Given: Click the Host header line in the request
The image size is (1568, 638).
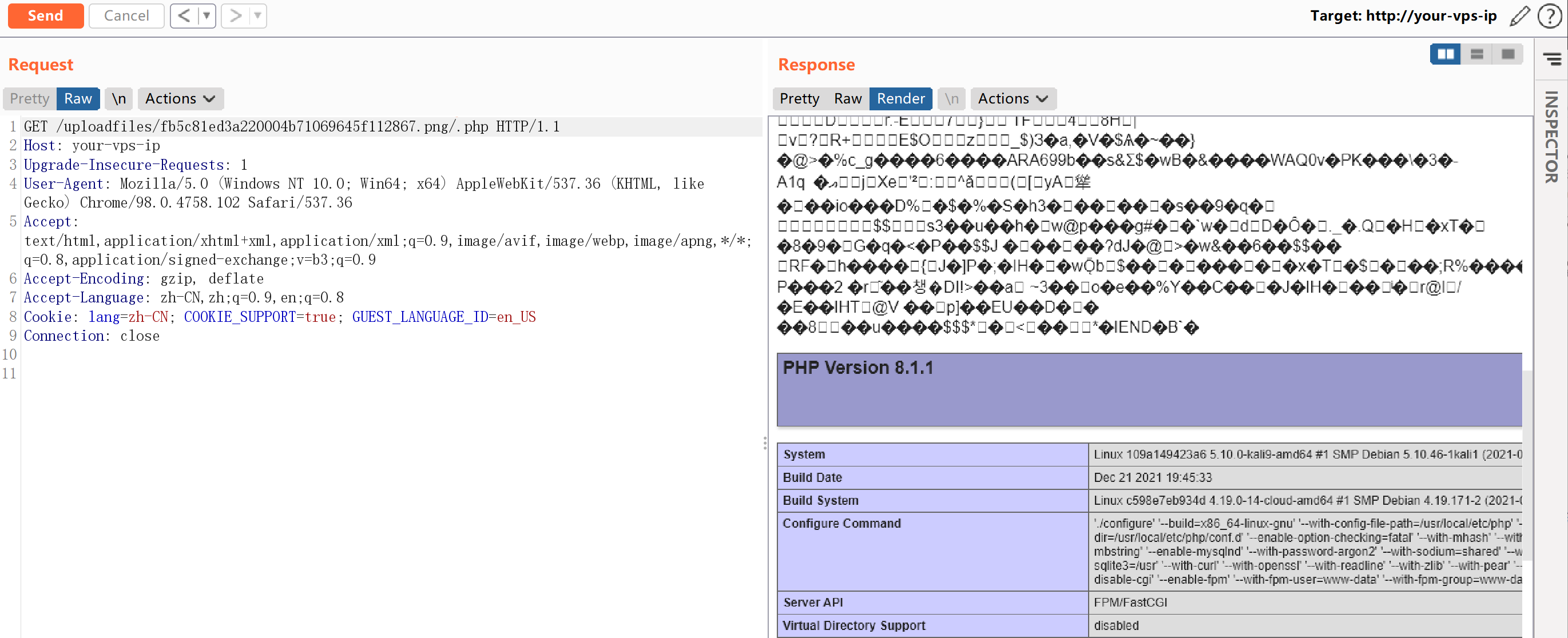Looking at the screenshot, I should [x=92, y=145].
